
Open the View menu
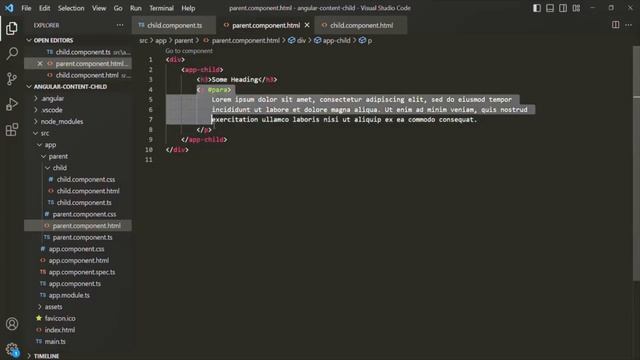[99, 8]
